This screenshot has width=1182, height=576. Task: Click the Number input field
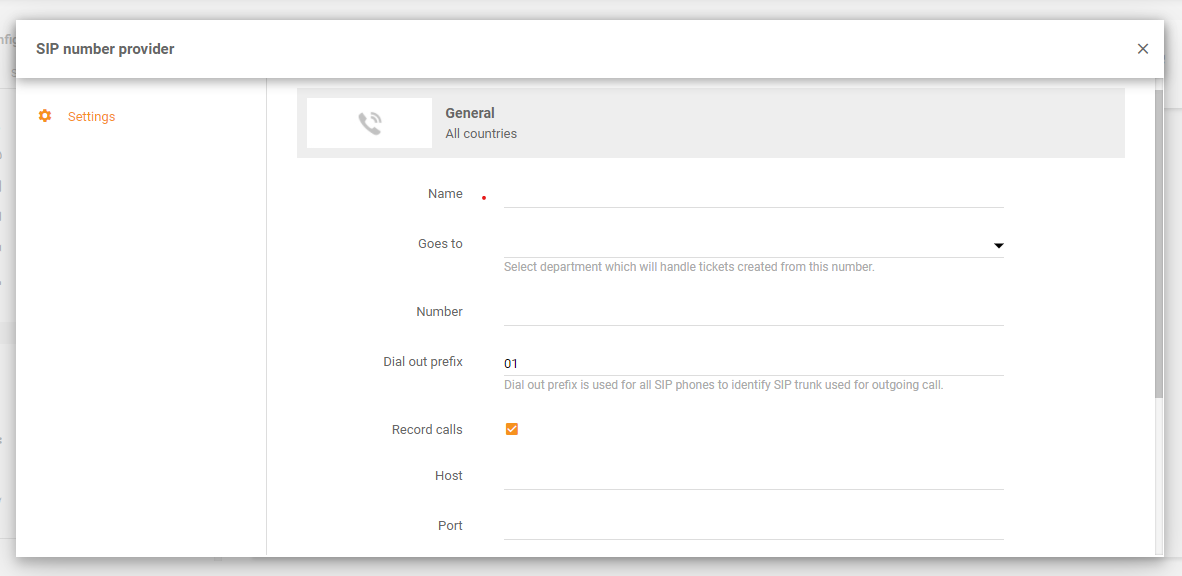(750, 314)
